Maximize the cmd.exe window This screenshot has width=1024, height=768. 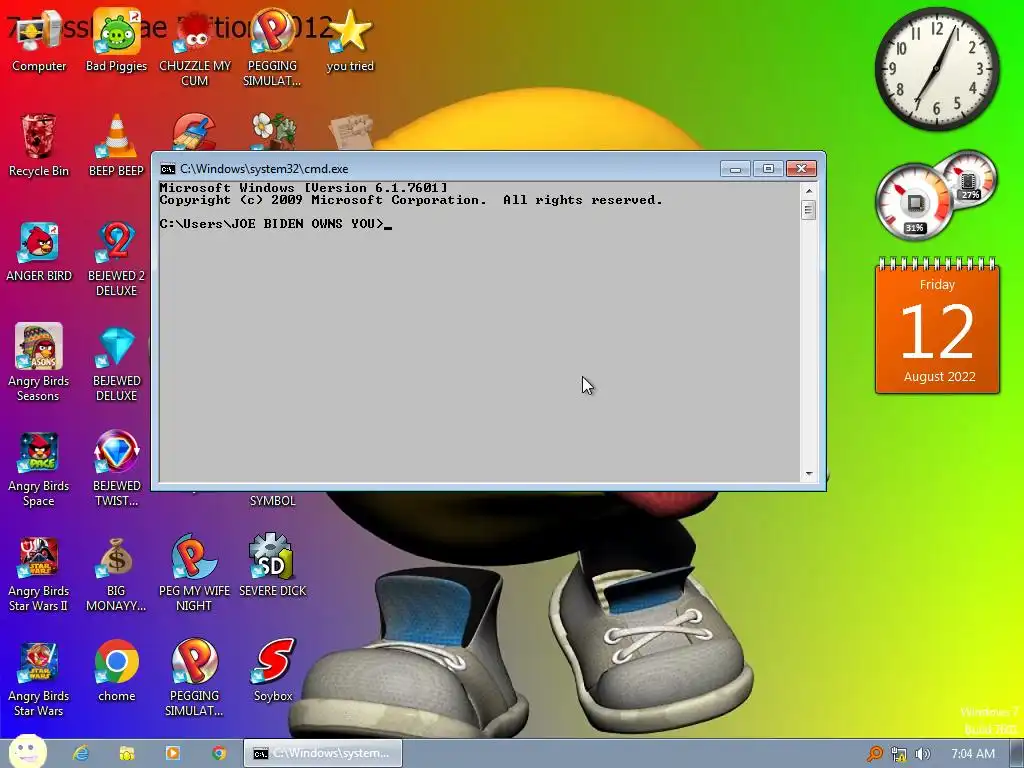click(x=768, y=169)
